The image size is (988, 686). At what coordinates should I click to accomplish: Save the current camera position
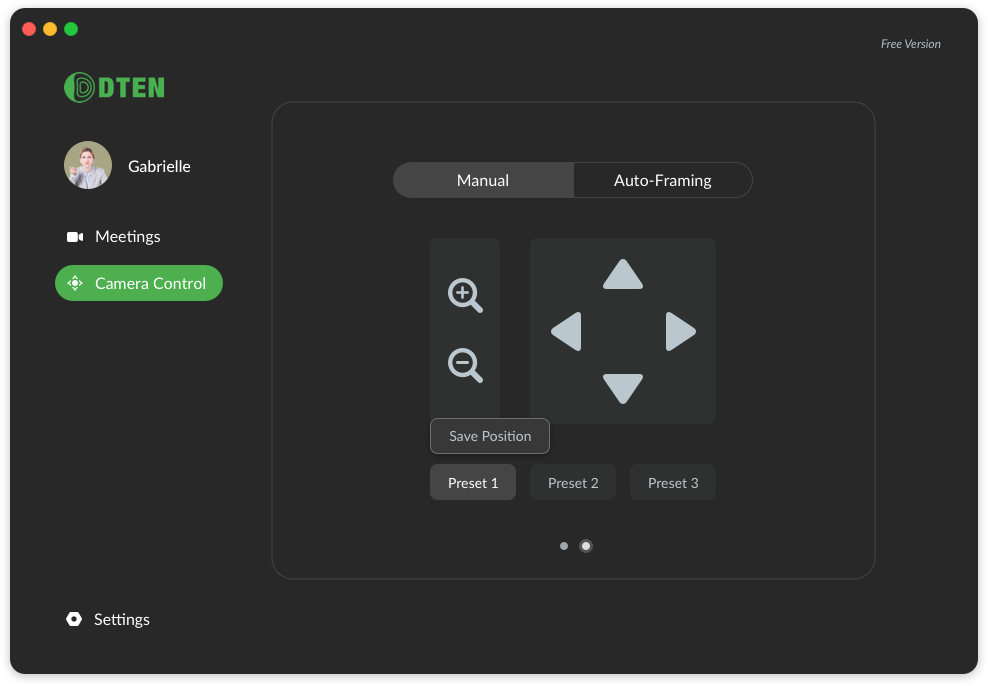489,436
